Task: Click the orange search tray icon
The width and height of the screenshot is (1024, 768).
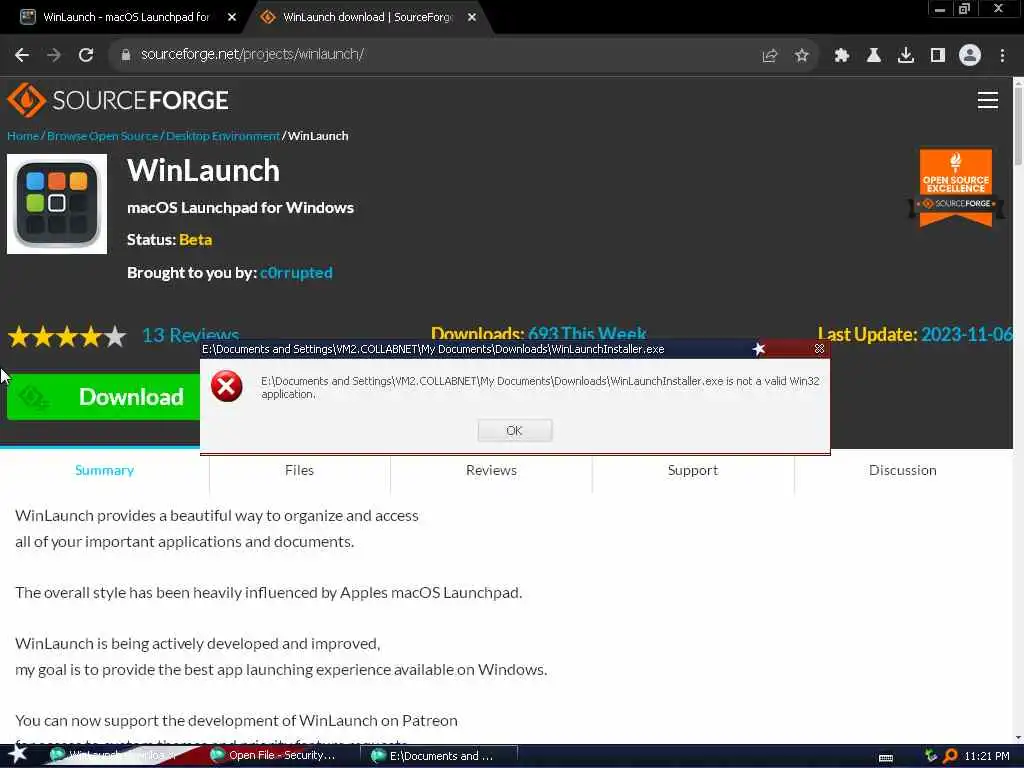Action: (950, 756)
